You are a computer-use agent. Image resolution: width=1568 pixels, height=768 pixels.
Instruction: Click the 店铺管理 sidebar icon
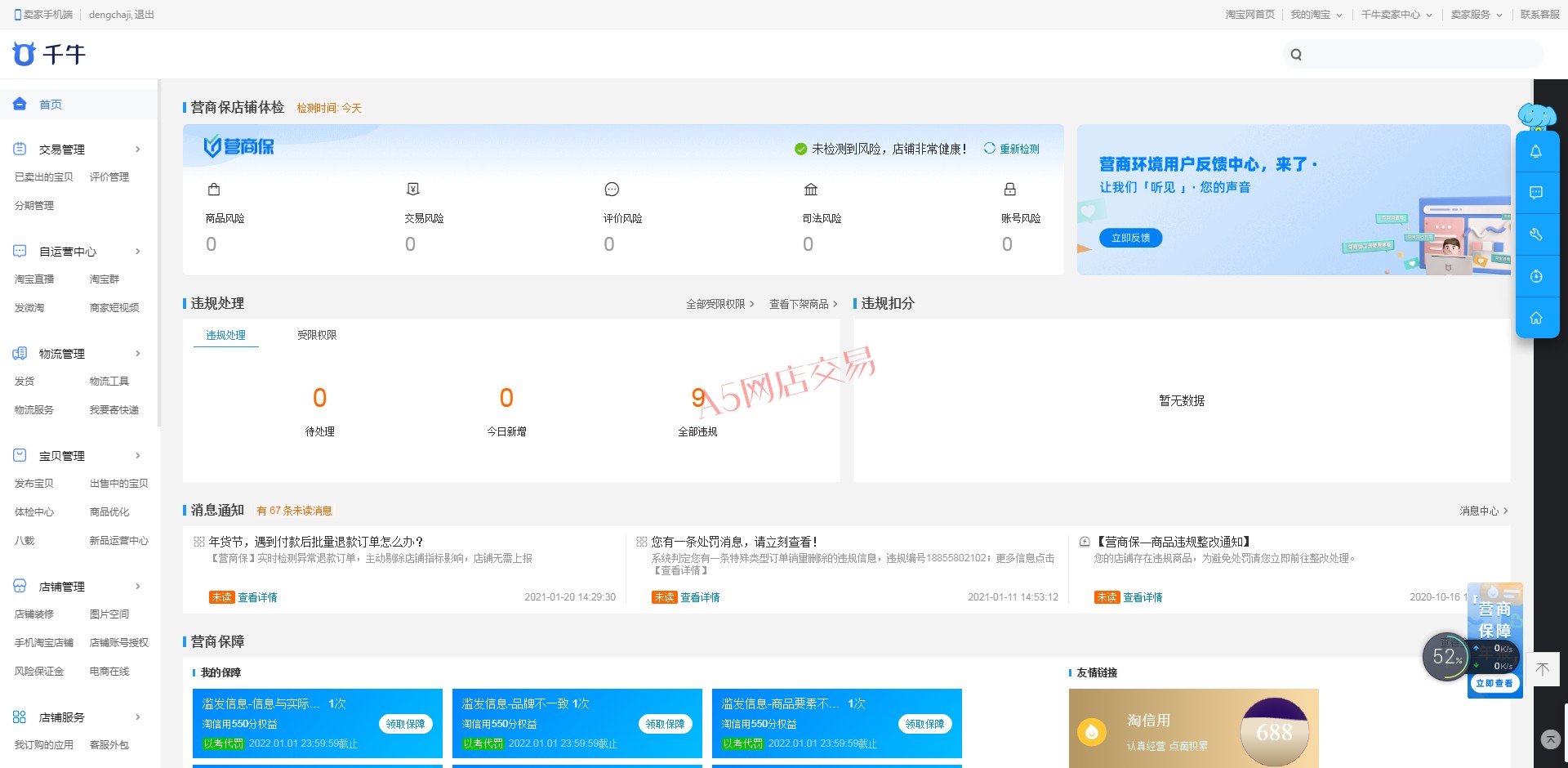click(20, 586)
